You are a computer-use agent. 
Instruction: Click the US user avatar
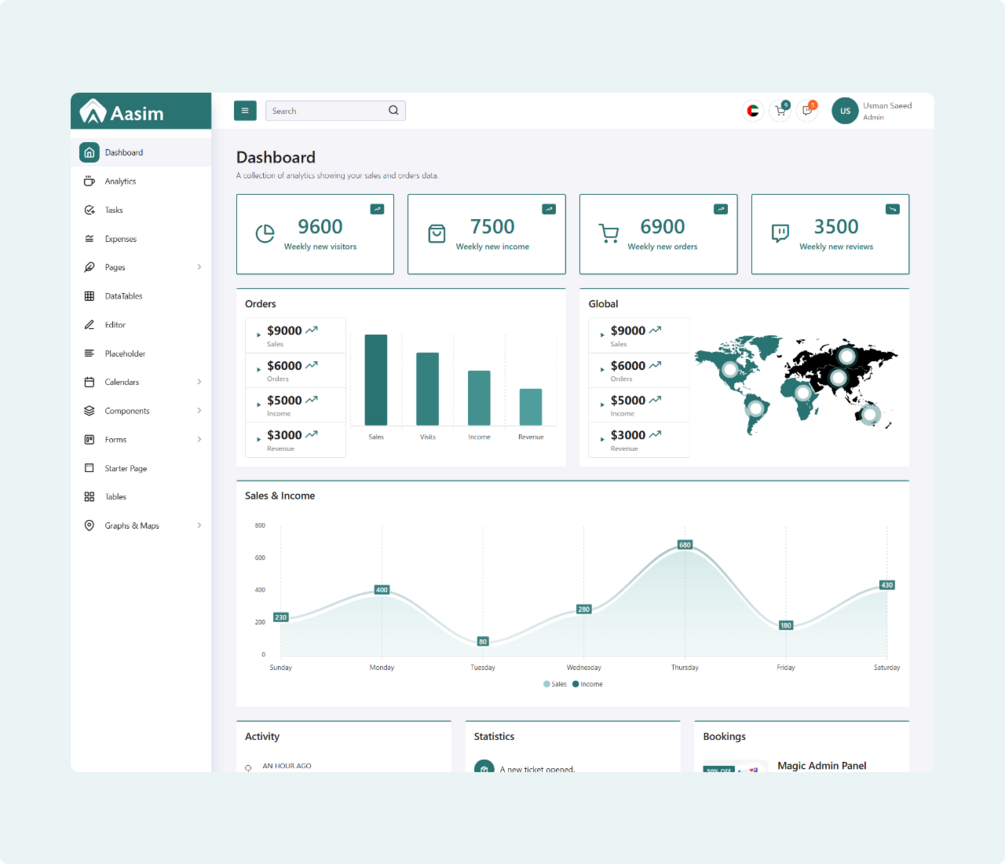coord(845,111)
